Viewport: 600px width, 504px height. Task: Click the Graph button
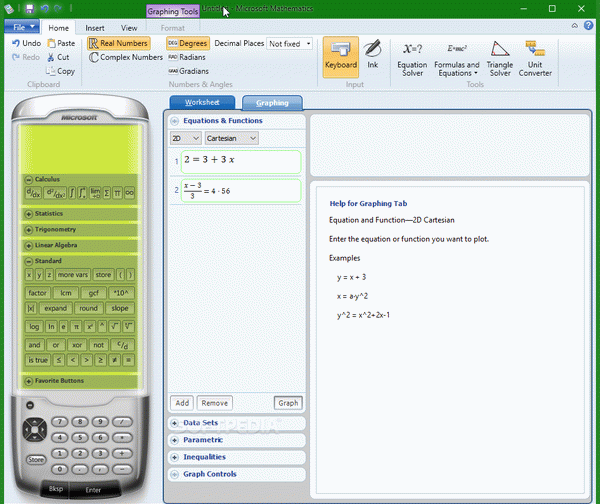(288, 403)
